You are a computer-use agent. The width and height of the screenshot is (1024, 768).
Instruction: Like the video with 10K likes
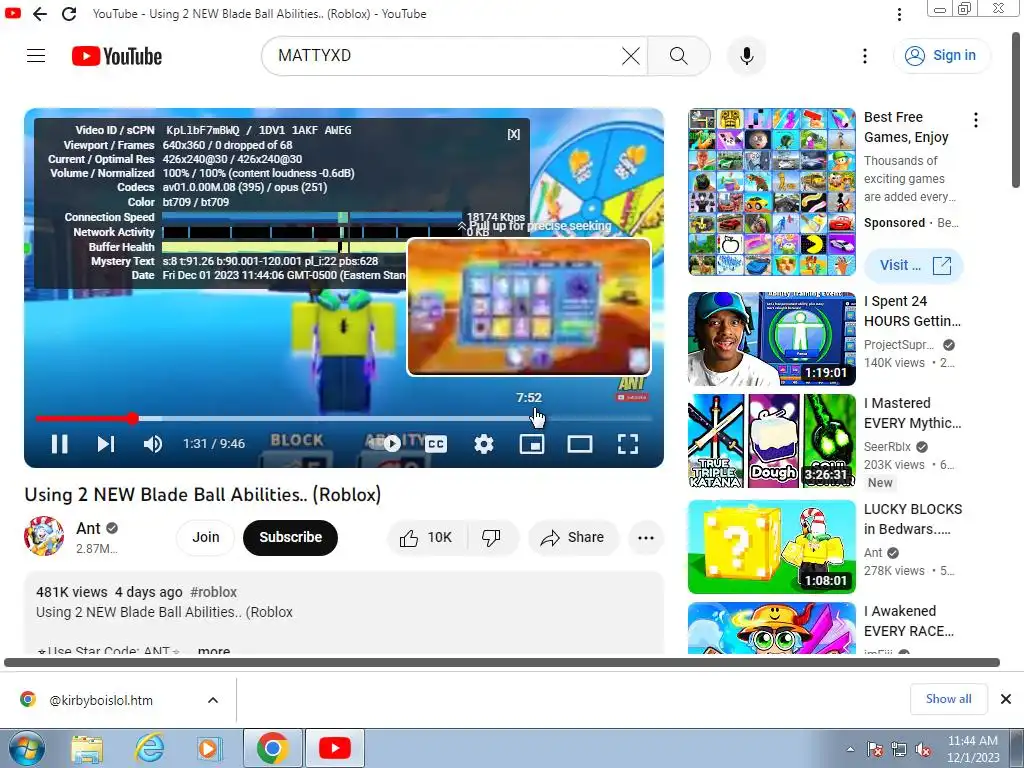tap(427, 537)
